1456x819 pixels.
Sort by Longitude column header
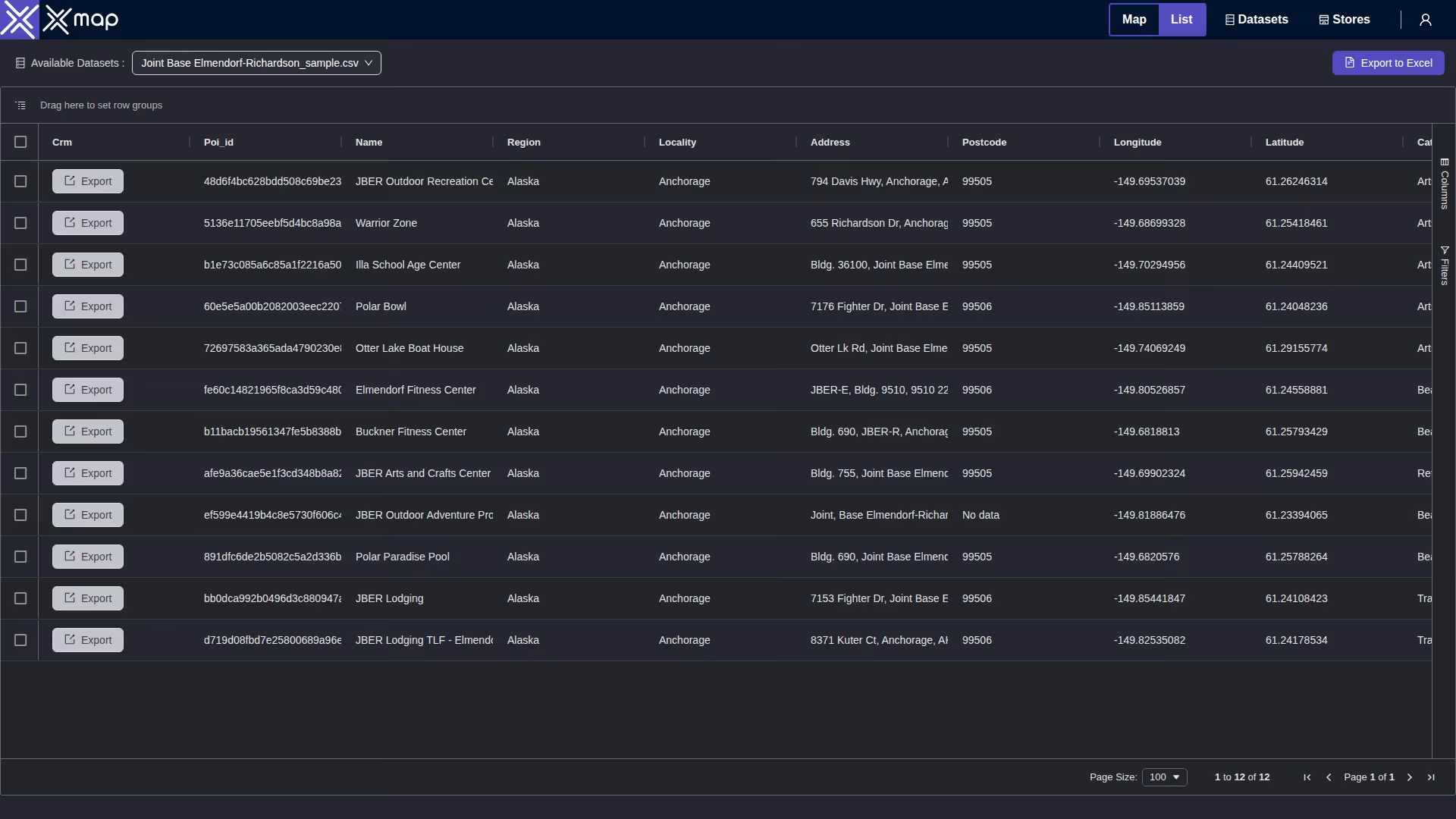(x=1137, y=143)
